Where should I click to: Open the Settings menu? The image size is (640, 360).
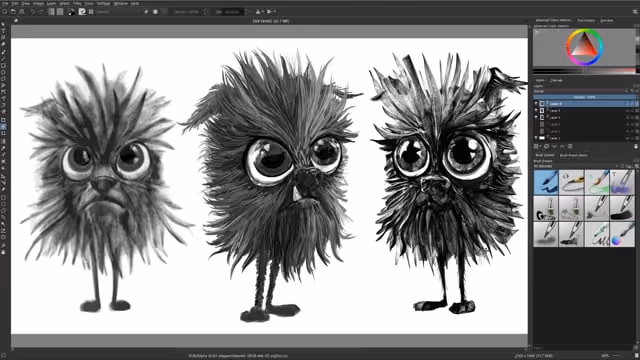click(103, 3)
